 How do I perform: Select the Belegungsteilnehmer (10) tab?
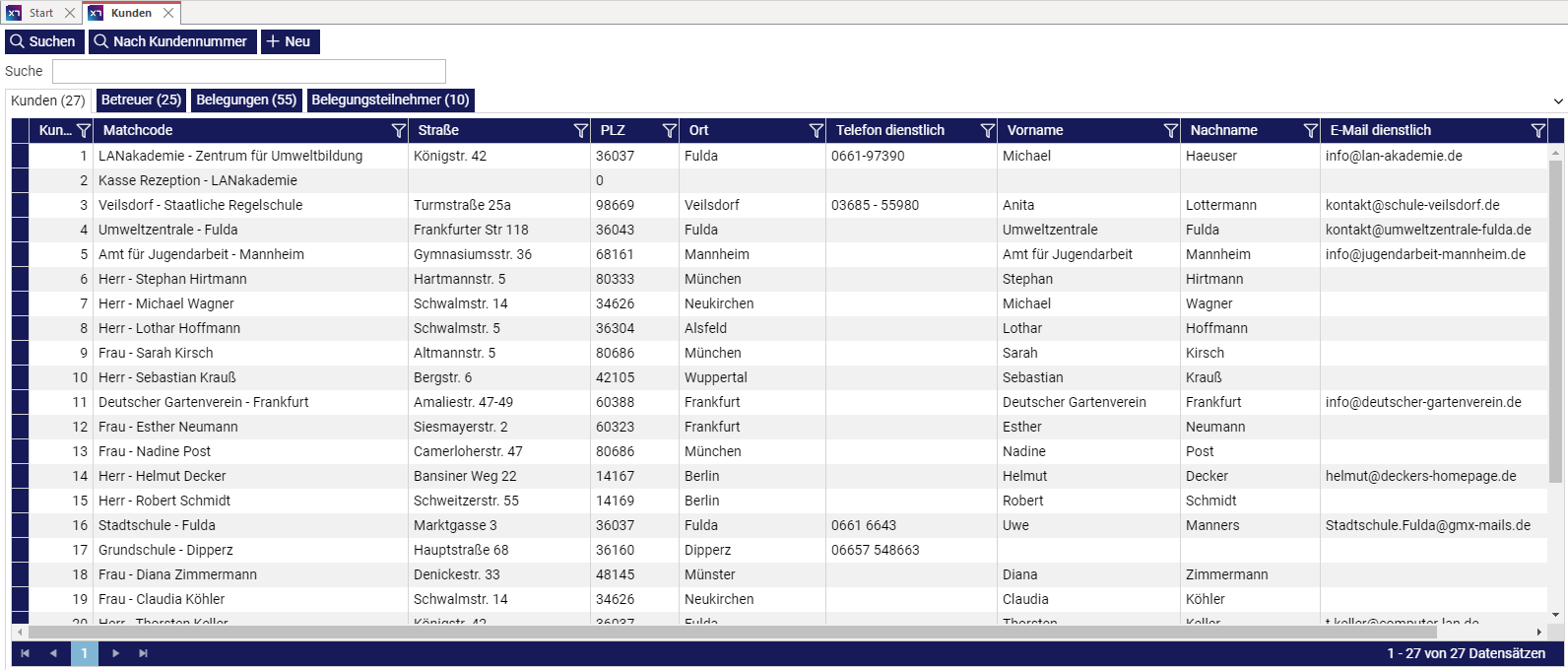click(390, 100)
